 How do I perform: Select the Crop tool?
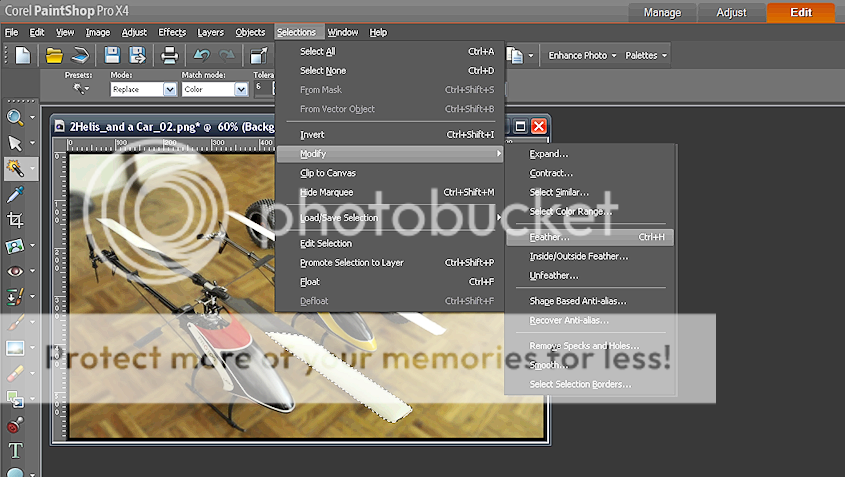tap(15, 219)
